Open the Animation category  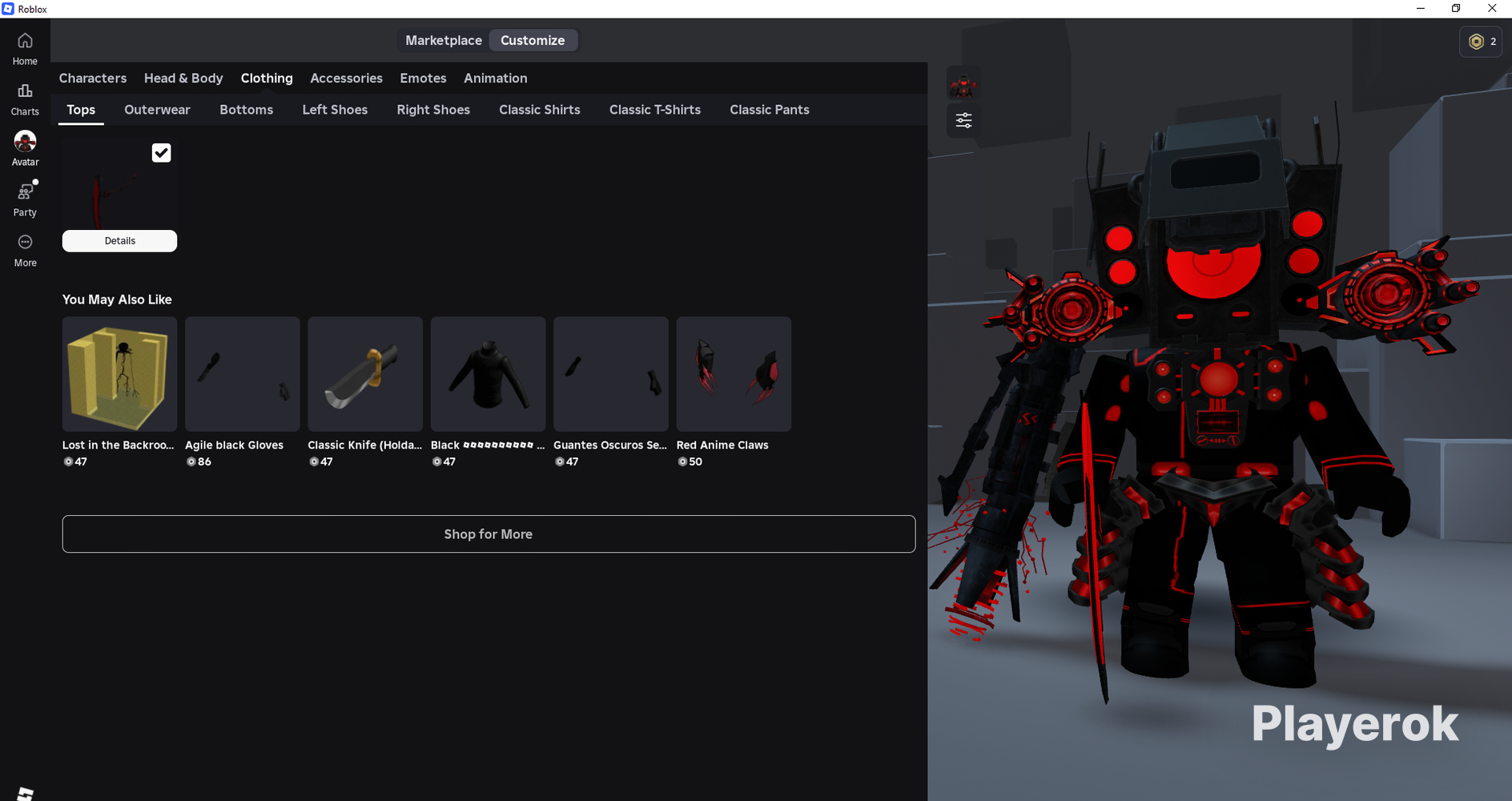[495, 78]
